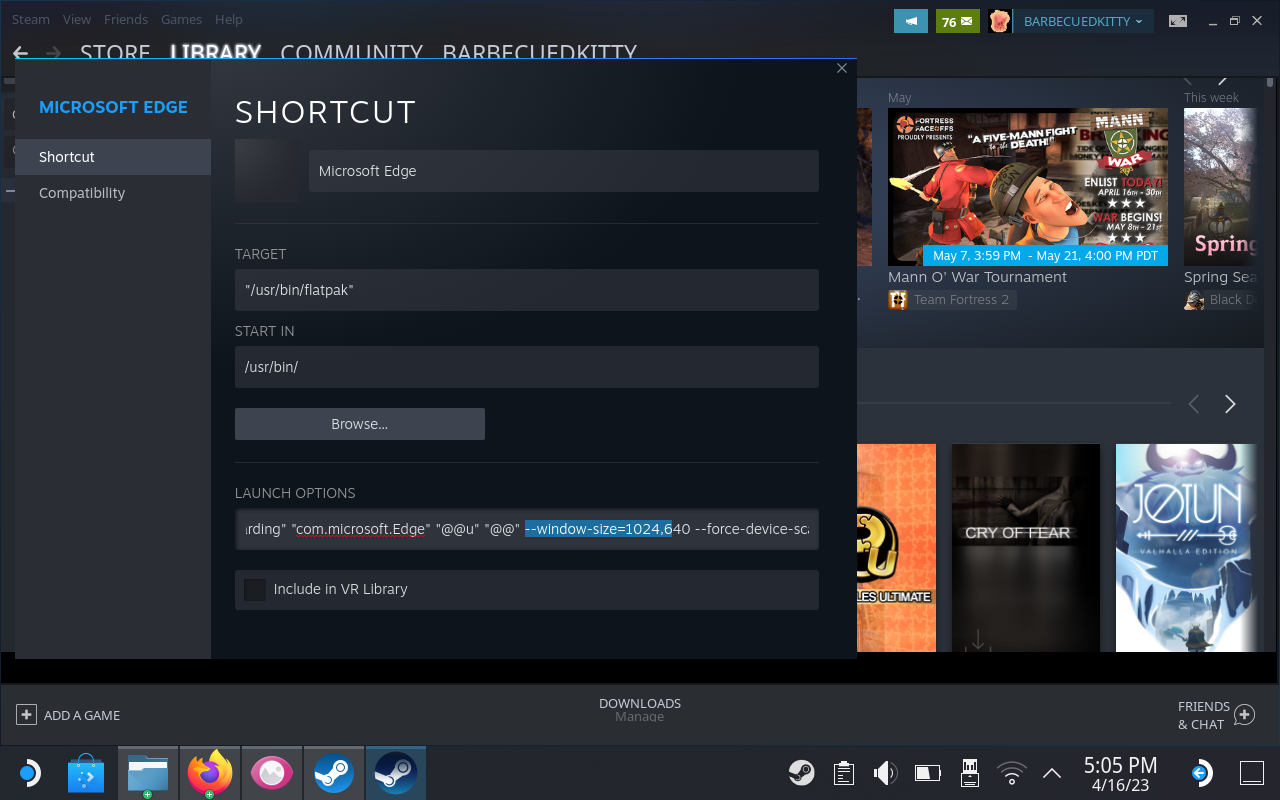The width and height of the screenshot is (1280, 800).
Task: Open the 76 unread messages inbox
Action: 957,21
